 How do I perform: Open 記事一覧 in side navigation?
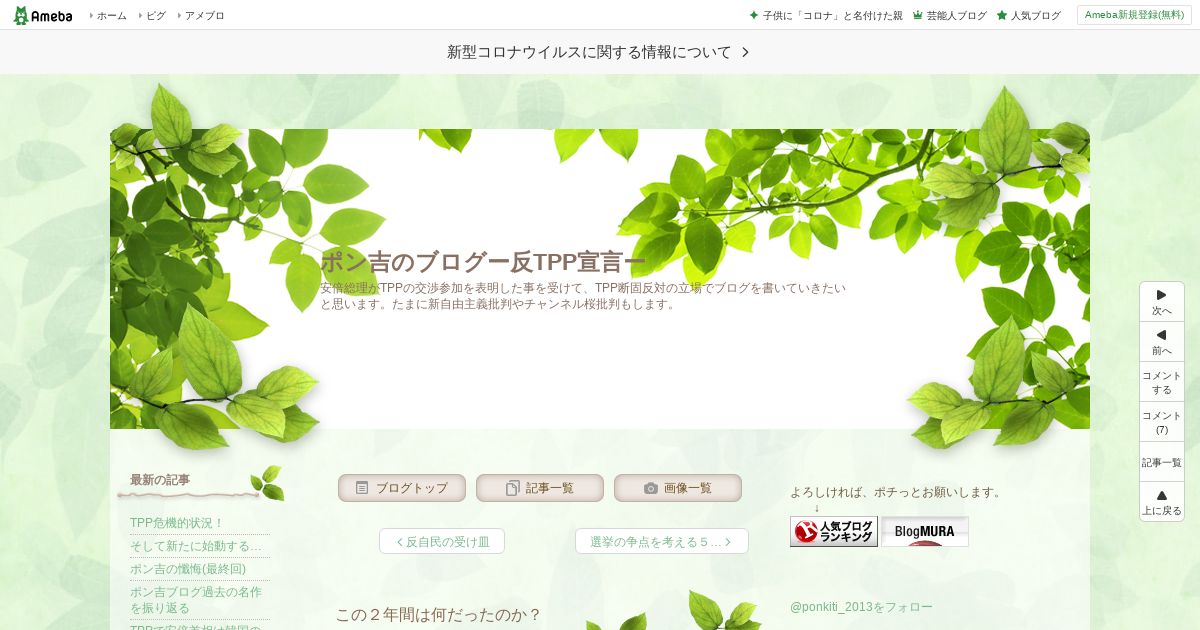1162,462
